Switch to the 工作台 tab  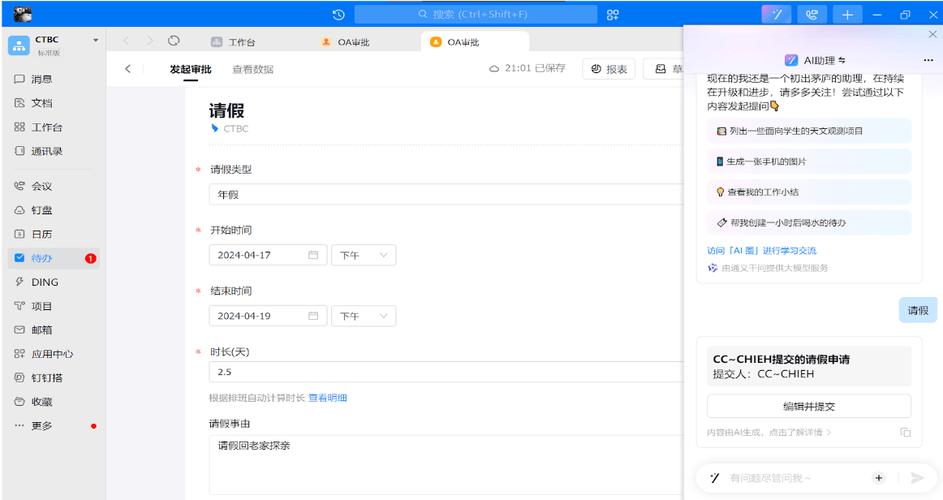(233, 42)
